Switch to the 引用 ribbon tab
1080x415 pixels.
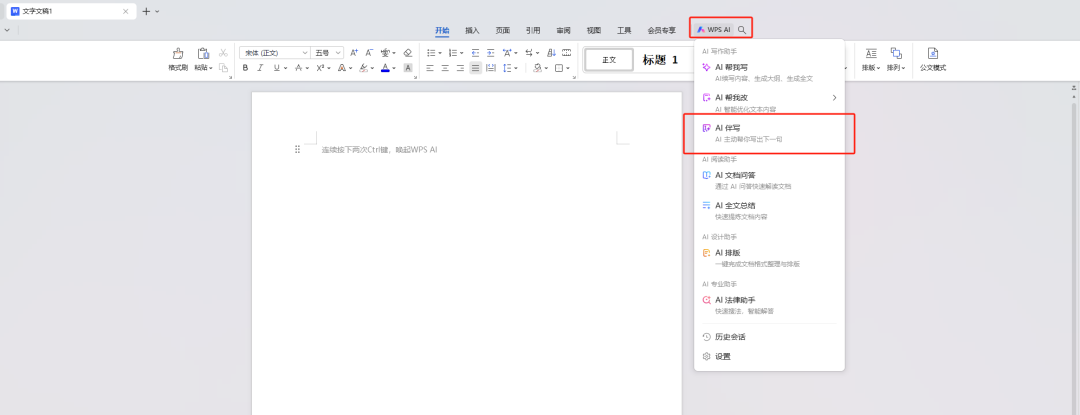tap(533, 30)
